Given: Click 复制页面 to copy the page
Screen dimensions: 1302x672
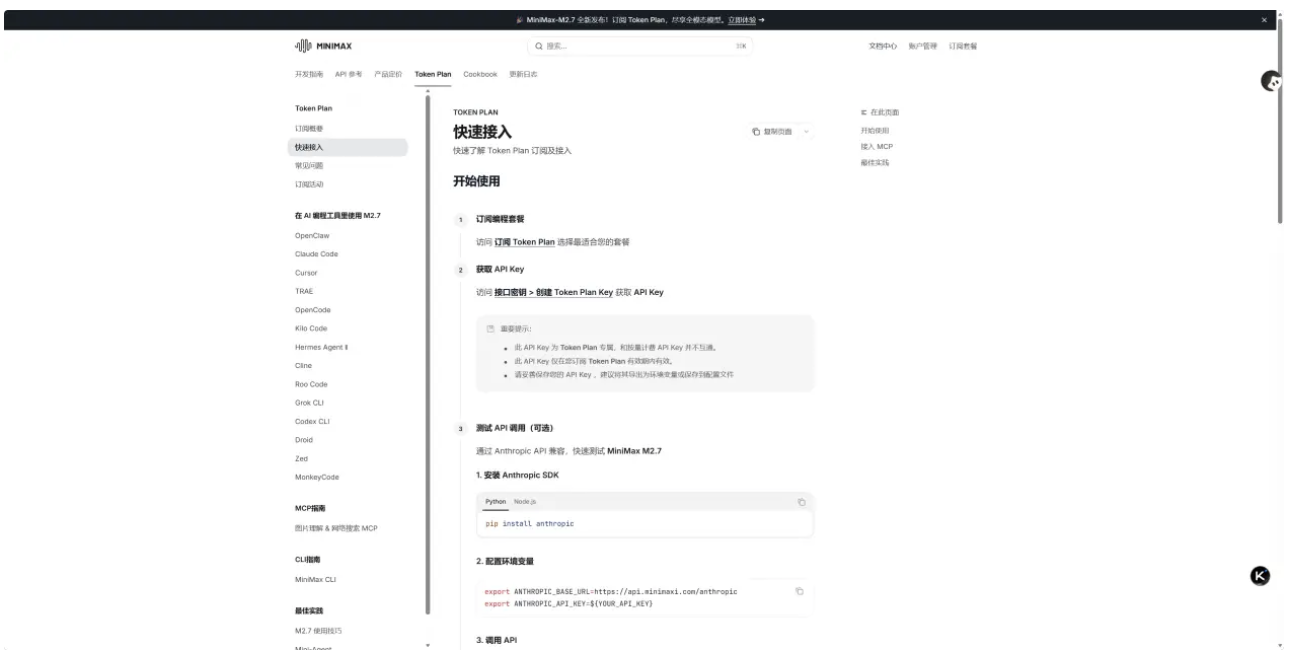Looking at the screenshot, I should point(772,132).
